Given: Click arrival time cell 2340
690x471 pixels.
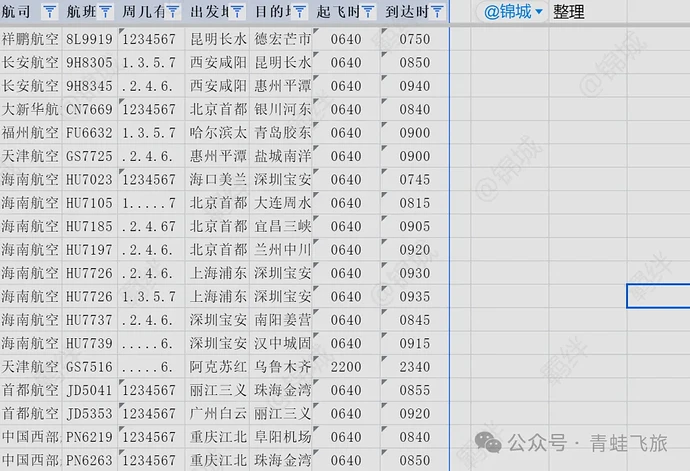Looking at the screenshot, I should click(x=415, y=367).
